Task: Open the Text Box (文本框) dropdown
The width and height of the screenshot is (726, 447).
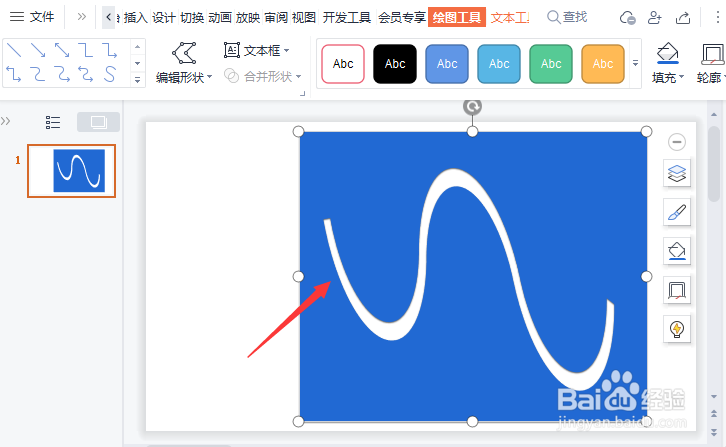Action: point(257,50)
